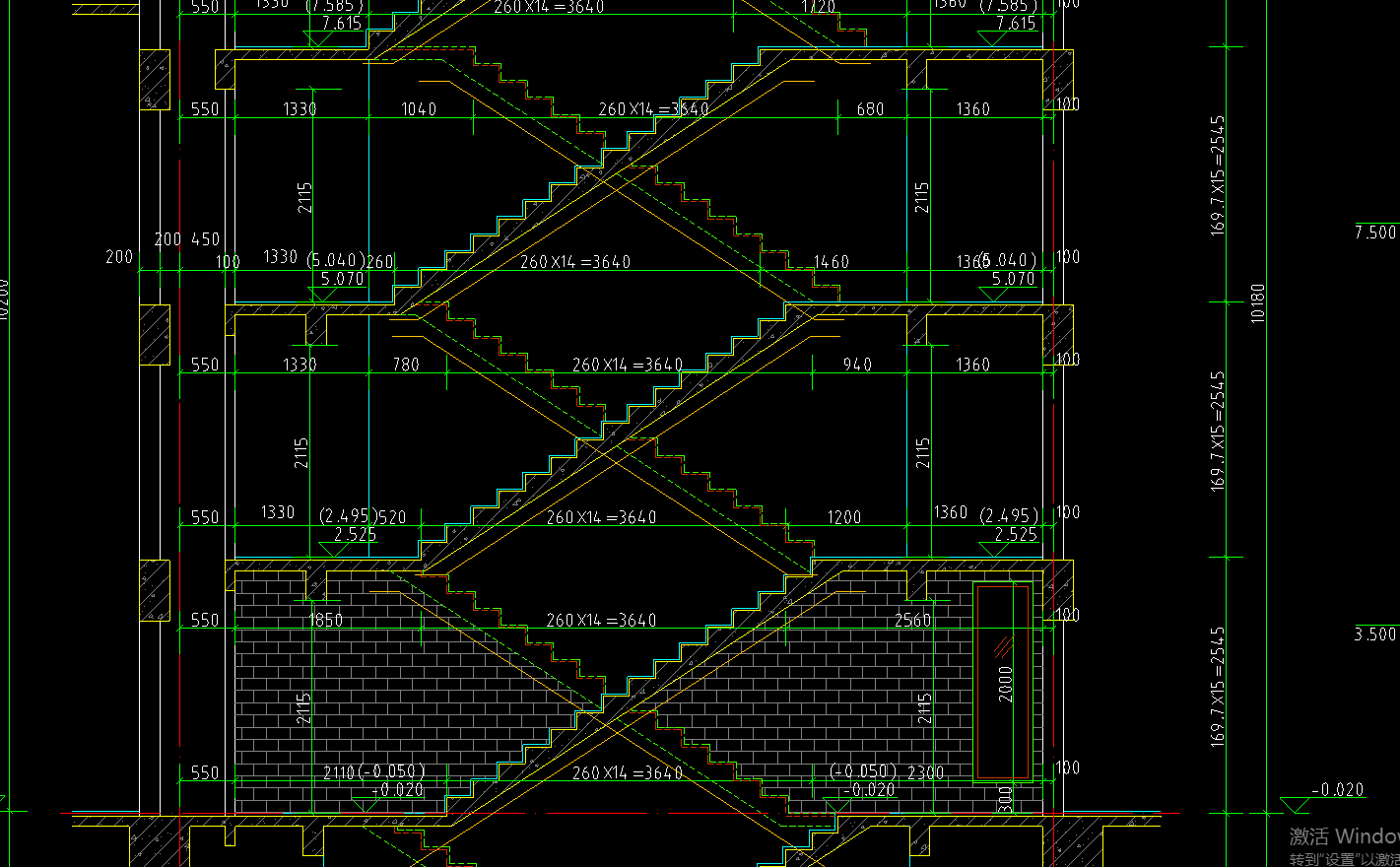Click the 450 dimension text
The width and height of the screenshot is (1400, 867).
coord(205,239)
